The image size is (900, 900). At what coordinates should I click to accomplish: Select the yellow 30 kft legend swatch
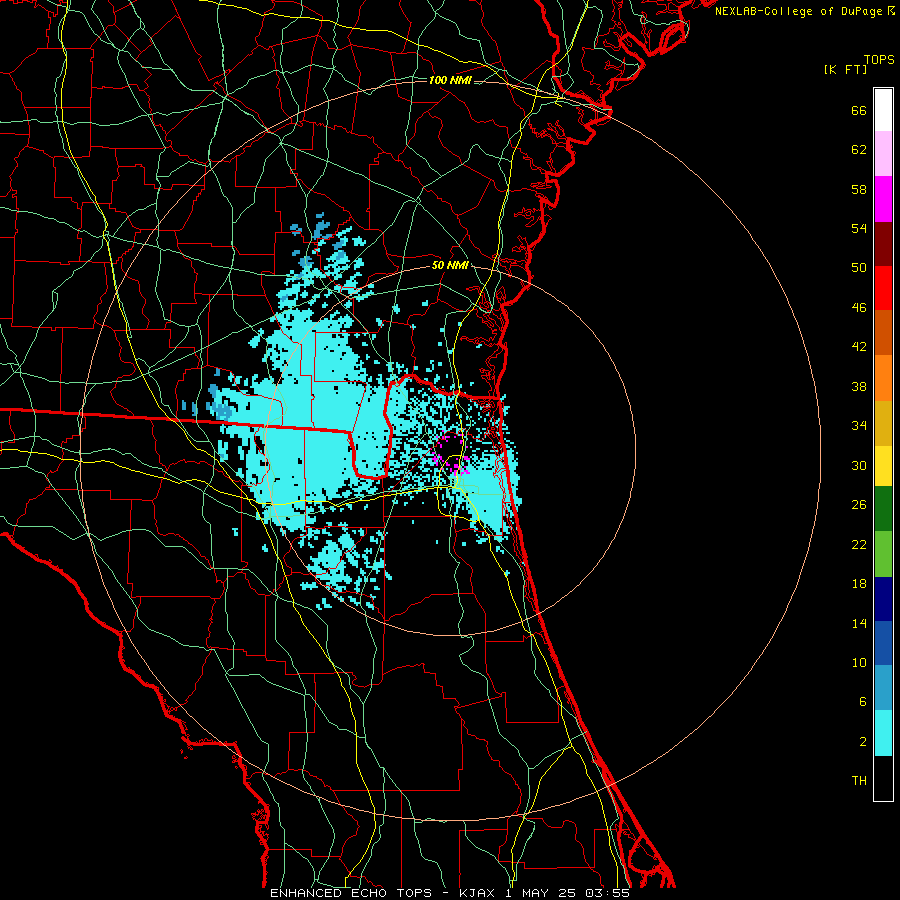tap(883, 466)
